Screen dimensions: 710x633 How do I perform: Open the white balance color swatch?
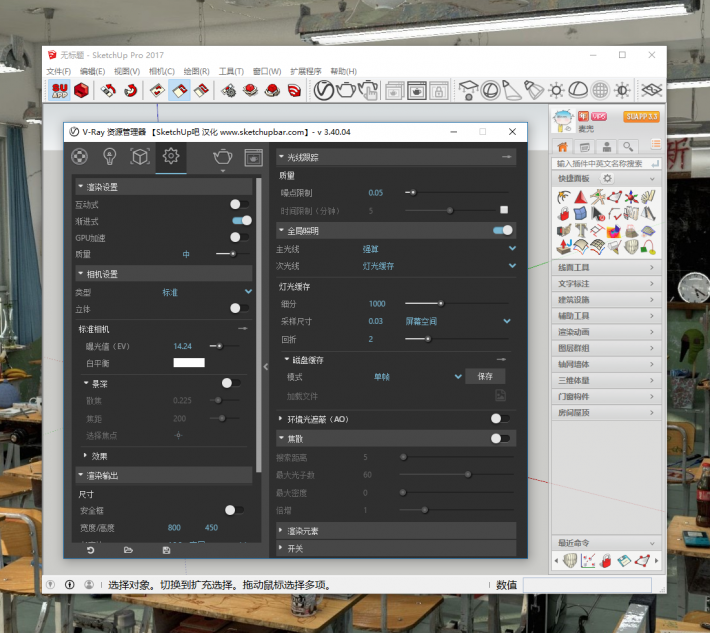click(189, 363)
